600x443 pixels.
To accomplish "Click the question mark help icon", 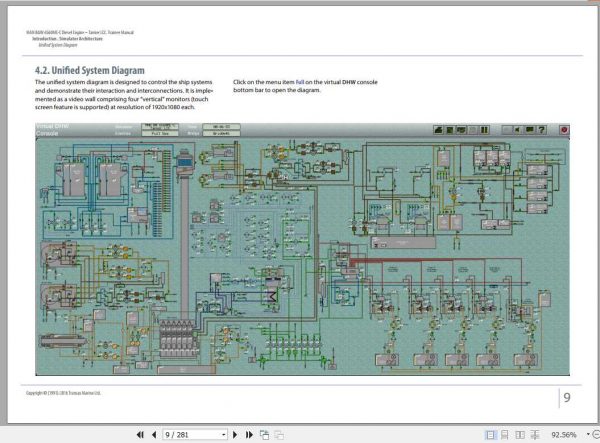I will pyautogui.click(x=541, y=130).
